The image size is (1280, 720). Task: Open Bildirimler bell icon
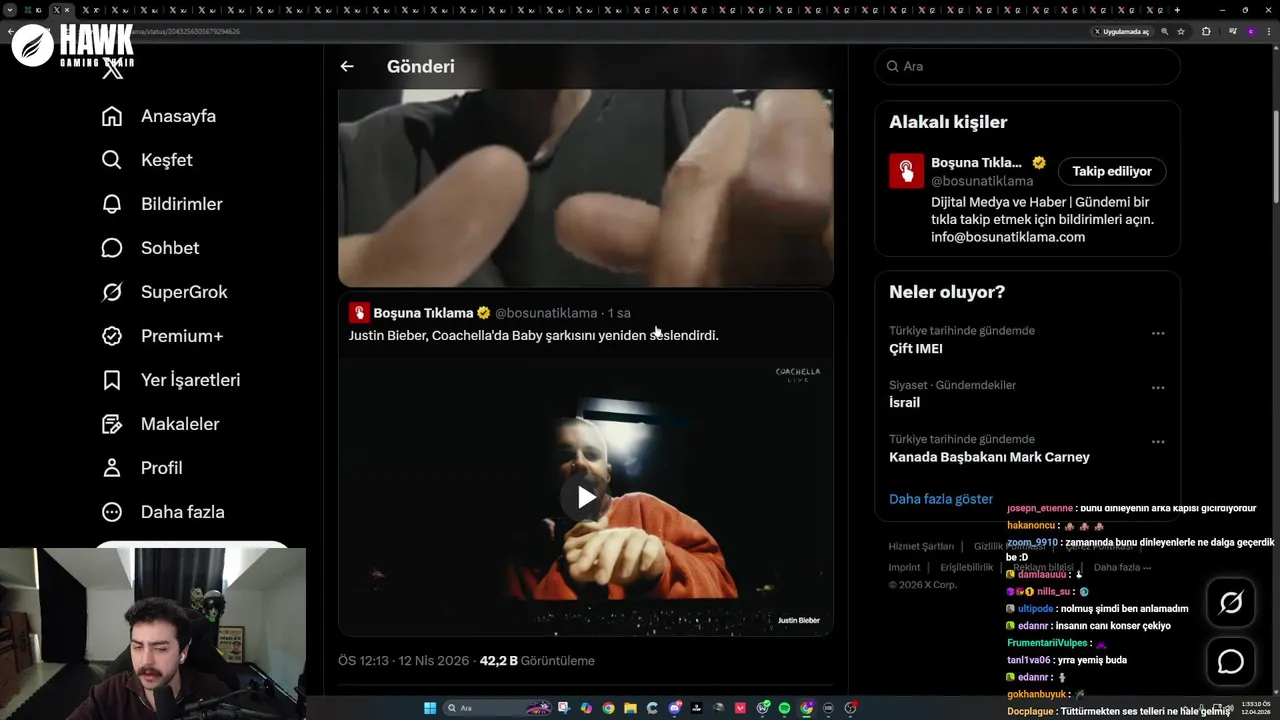(112, 204)
